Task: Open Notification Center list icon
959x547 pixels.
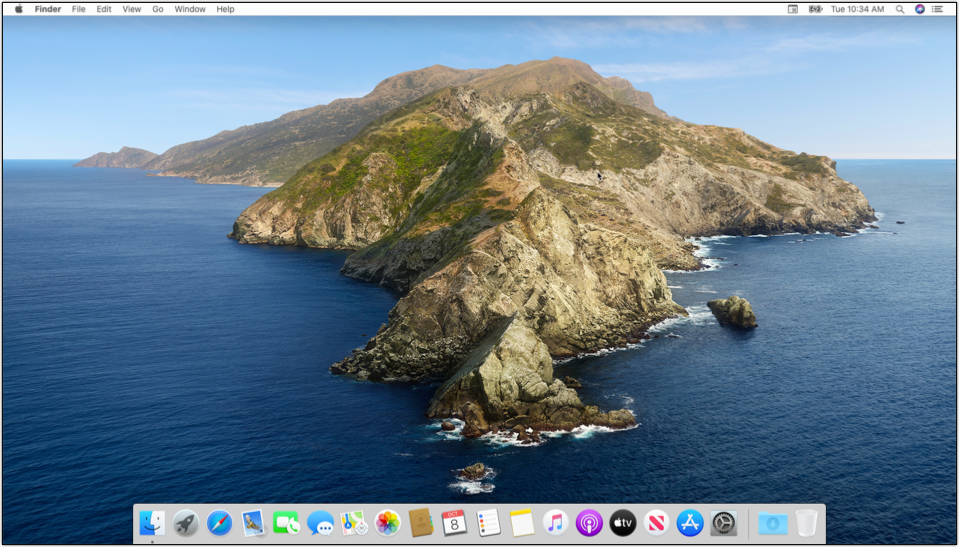Action: tap(937, 9)
